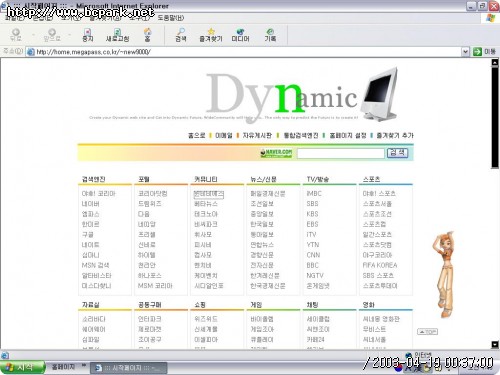Open the 알타비스타 link
This screenshot has width=500, height=375.
tap(96, 275)
